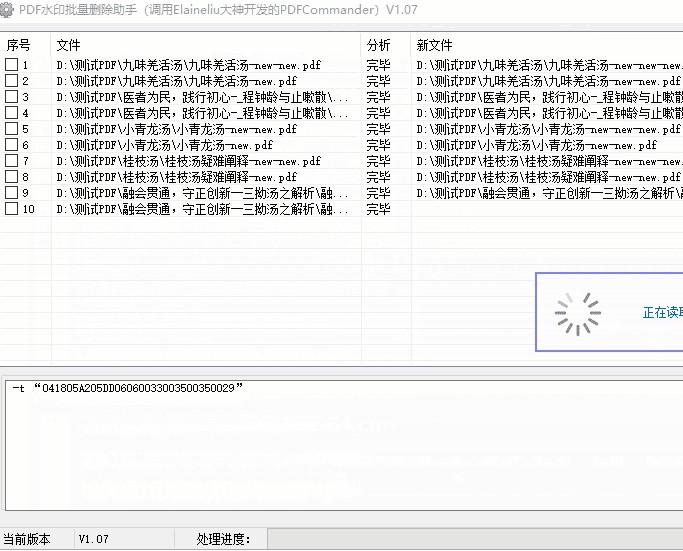Focus the command text box containing -t parameter
This screenshot has width=683, height=551.
pos(340,450)
